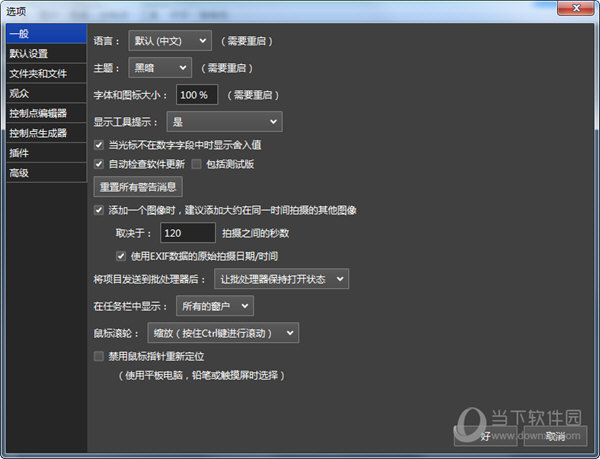Expand the 鼠标滚轮 dropdown
The image size is (600, 459).
tap(223, 333)
